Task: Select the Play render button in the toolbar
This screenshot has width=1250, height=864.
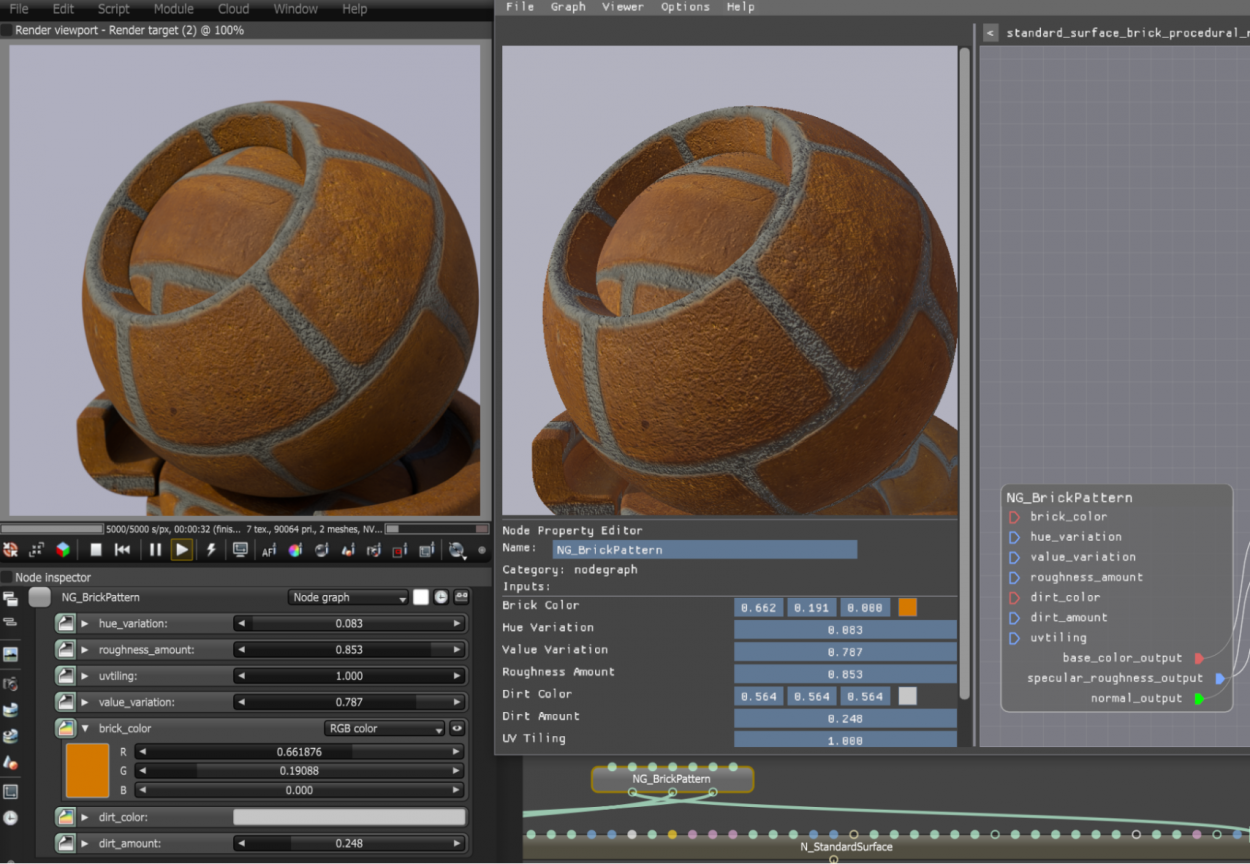Action: pos(182,549)
